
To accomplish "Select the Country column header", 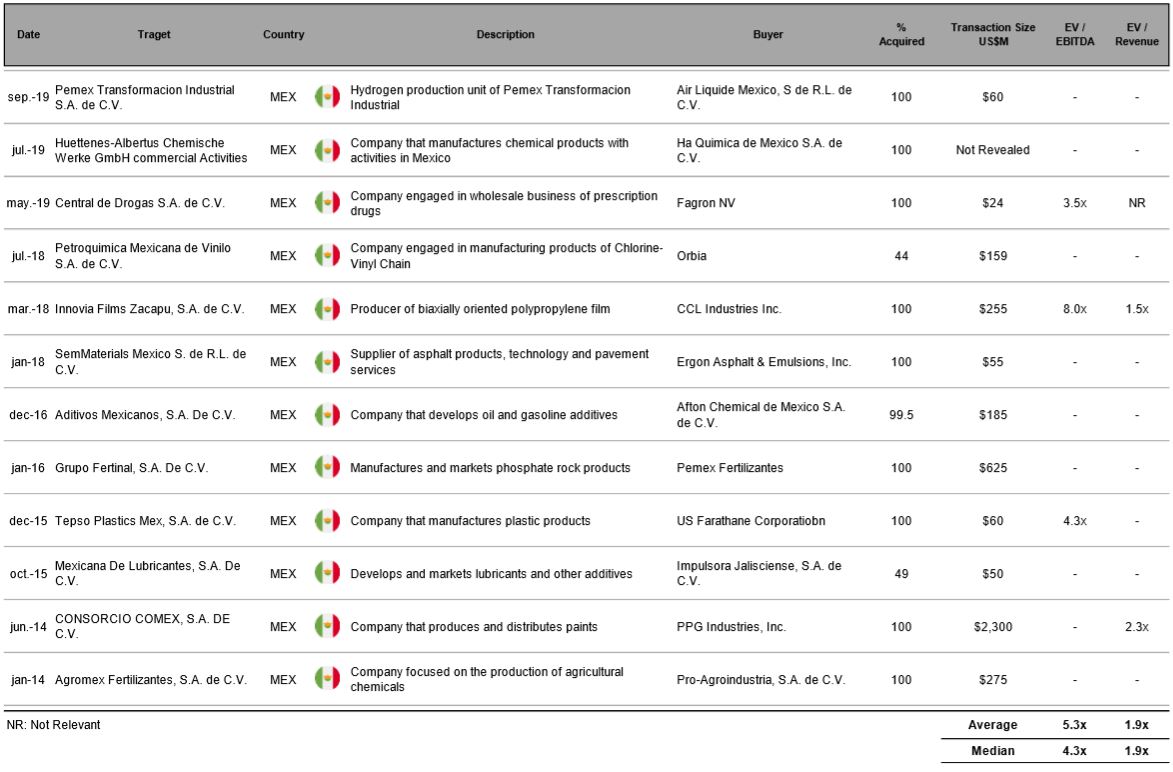I will click(284, 34).
